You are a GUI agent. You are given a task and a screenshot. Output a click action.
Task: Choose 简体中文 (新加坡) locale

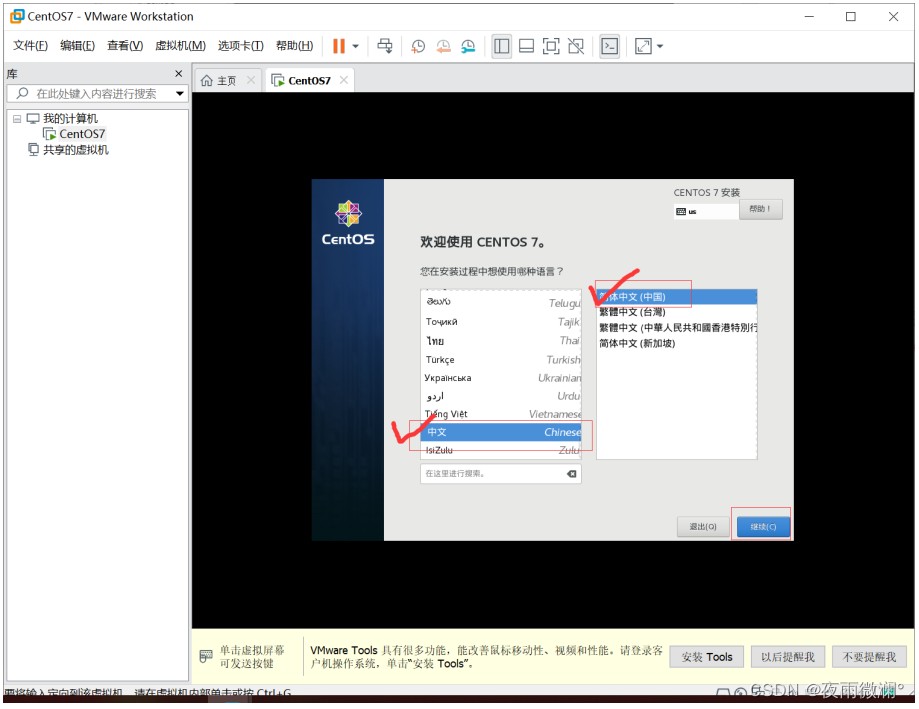(x=677, y=343)
